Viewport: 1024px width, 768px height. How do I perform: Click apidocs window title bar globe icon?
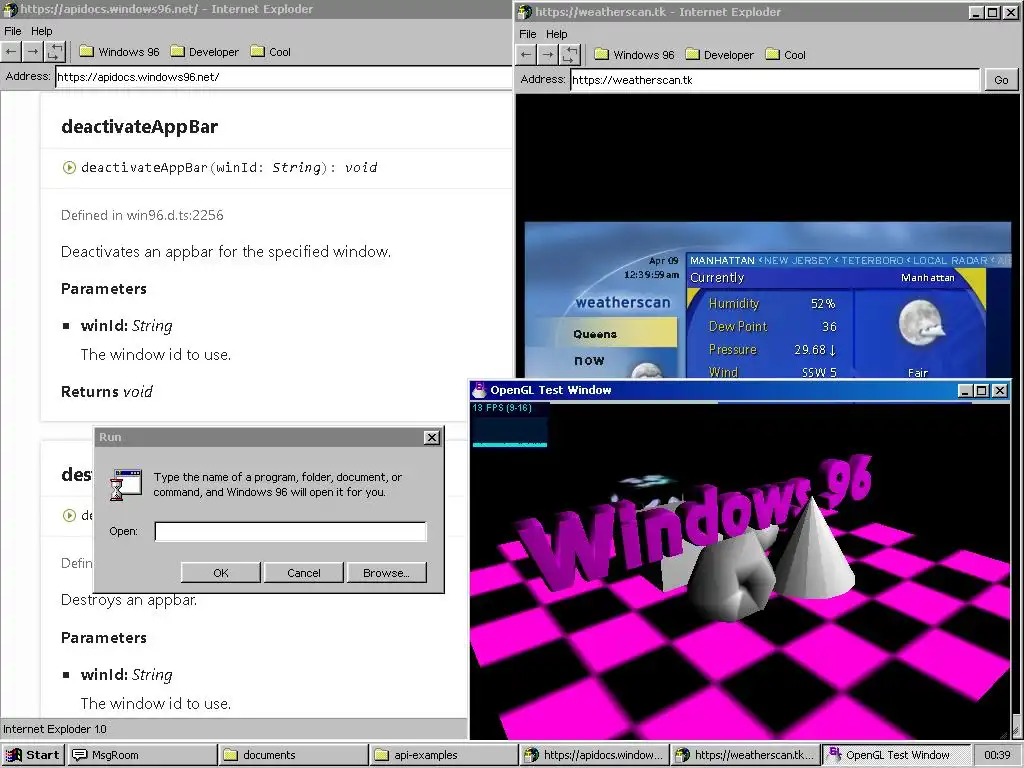click(x=10, y=9)
